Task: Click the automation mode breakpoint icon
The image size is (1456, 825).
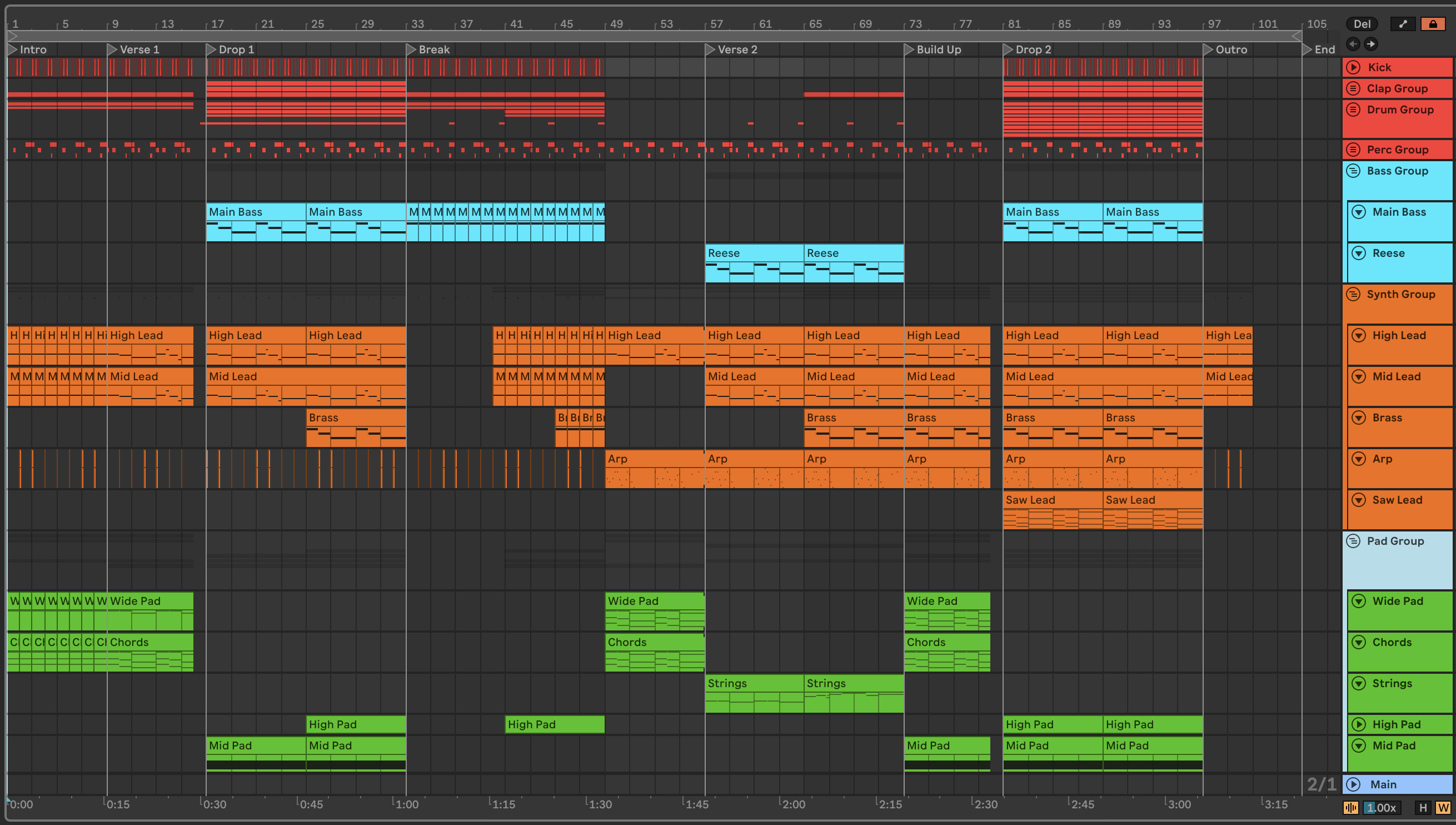Action: point(1402,24)
